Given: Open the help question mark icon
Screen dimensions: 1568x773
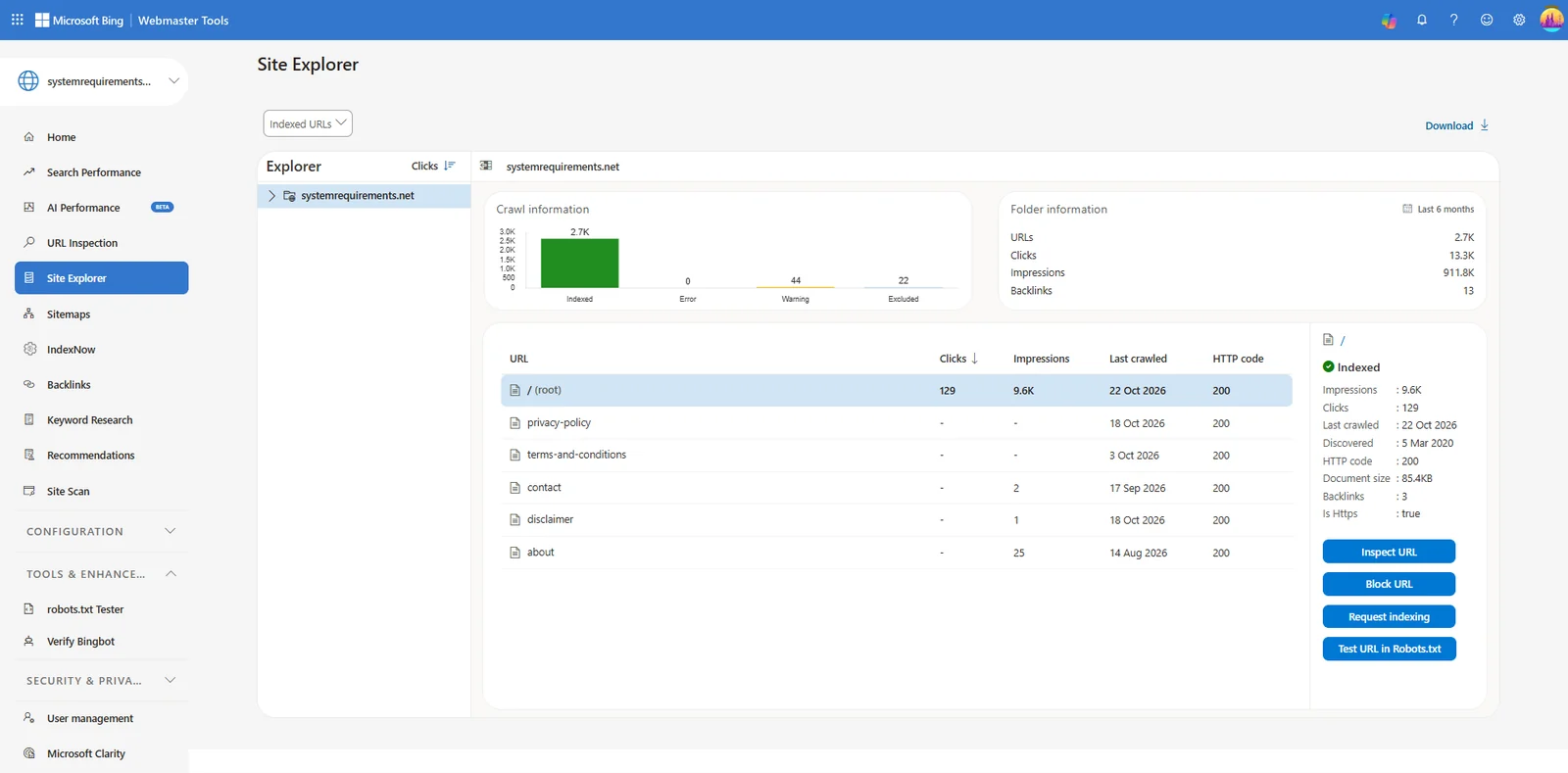Looking at the screenshot, I should click(1454, 20).
